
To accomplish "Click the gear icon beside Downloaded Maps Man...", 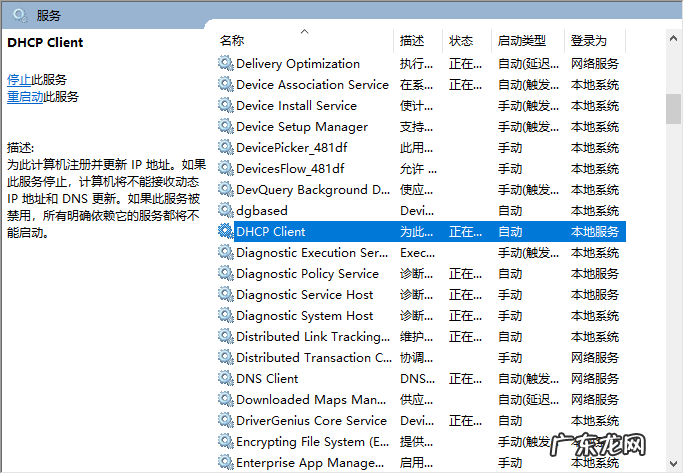I will (226, 399).
